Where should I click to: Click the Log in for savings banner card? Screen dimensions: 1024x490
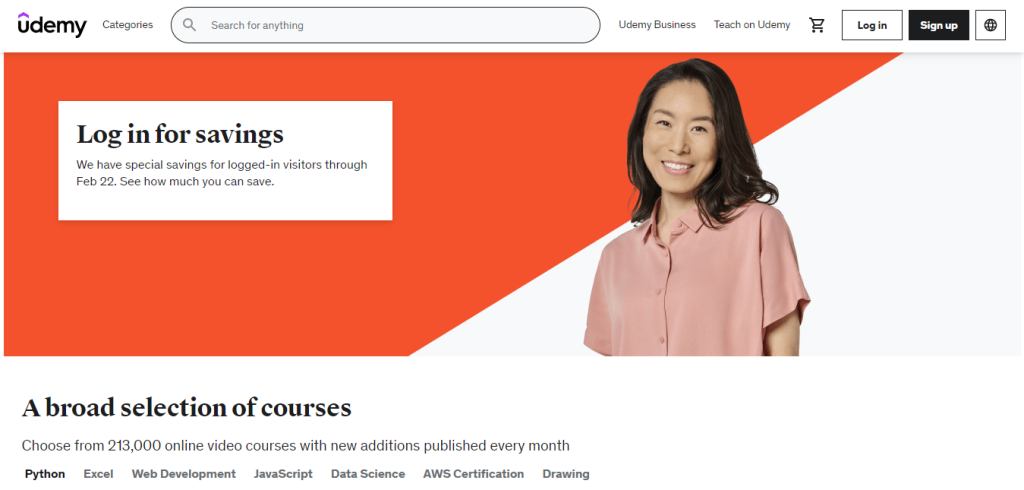(x=225, y=161)
